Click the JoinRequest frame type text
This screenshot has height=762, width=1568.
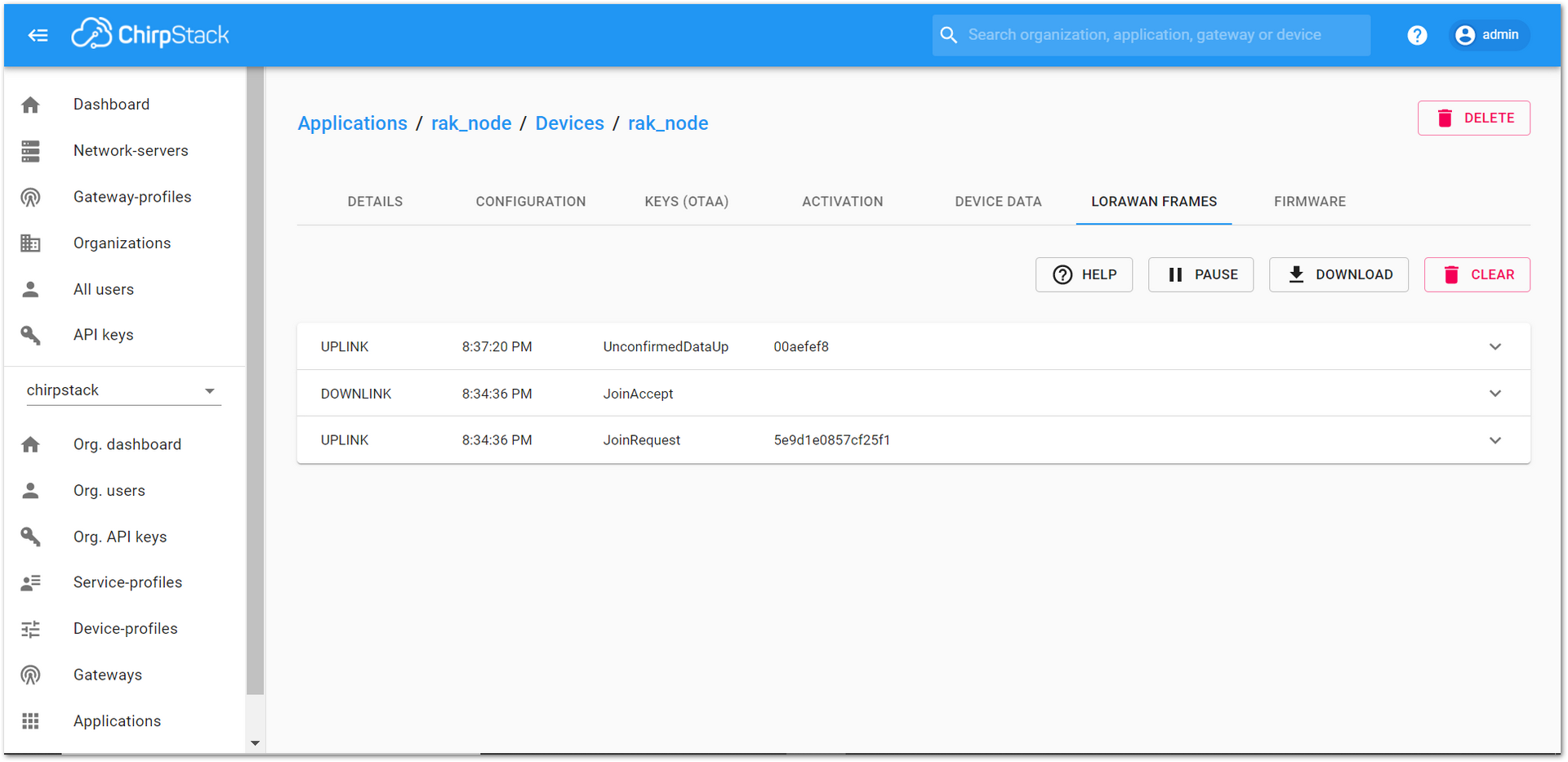tap(641, 440)
